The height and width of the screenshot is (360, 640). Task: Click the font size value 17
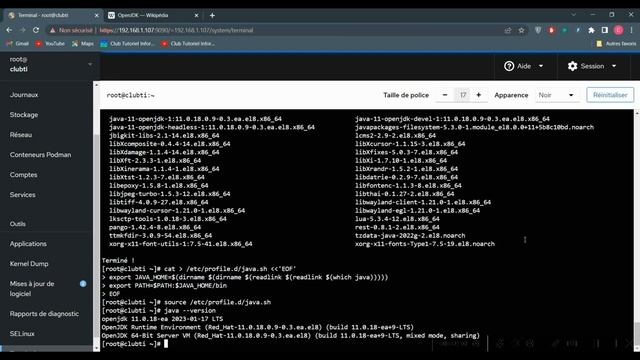pos(462,95)
